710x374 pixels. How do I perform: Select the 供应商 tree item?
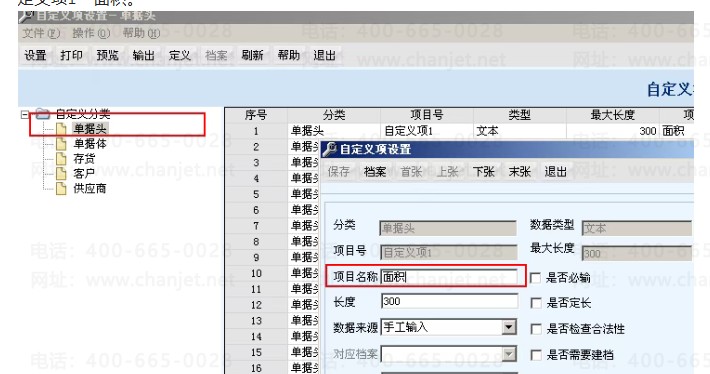point(90,188)
